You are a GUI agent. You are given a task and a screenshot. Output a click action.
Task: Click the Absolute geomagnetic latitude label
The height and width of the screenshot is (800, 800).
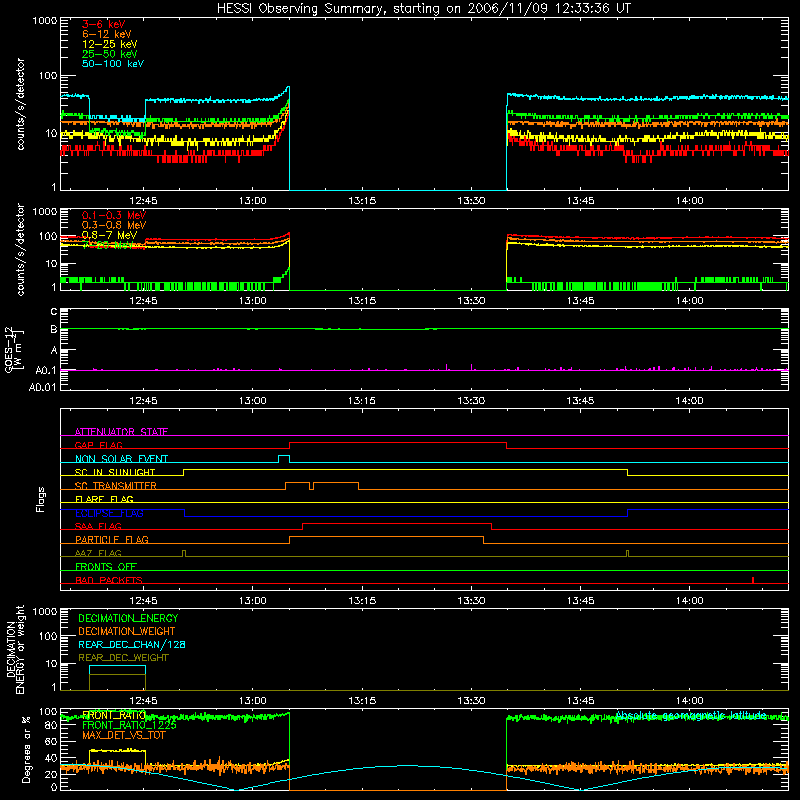pyautogui.click(x=690, y=715)
